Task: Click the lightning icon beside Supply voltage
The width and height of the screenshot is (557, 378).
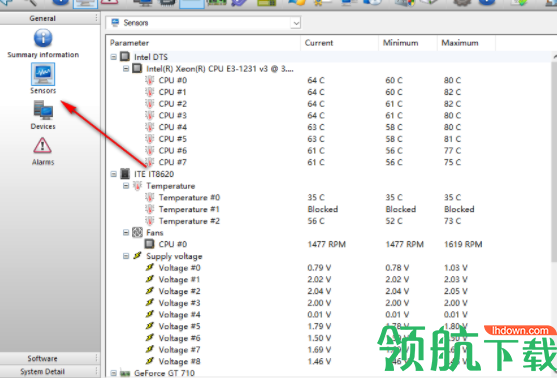Action: click(137, 256)
